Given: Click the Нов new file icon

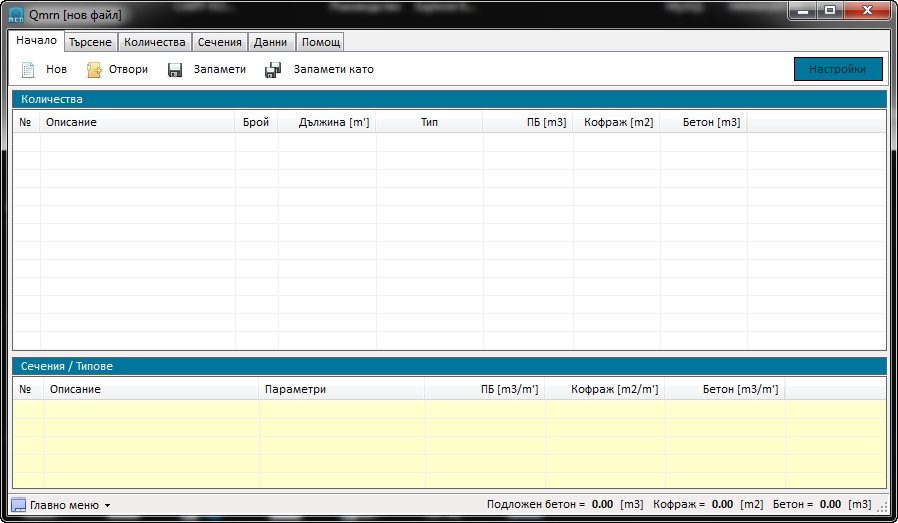Looking at the screenshot, I should pyautogui.click(x=28, y=70).
